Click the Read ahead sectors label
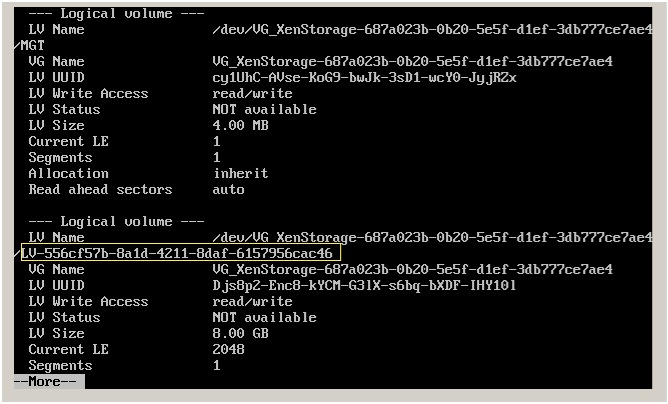The image size is (668, 404). (100, 189)
